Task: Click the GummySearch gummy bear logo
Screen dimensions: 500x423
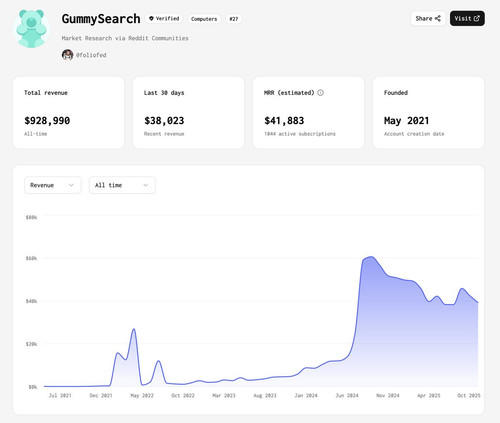Action: (31, 29)
